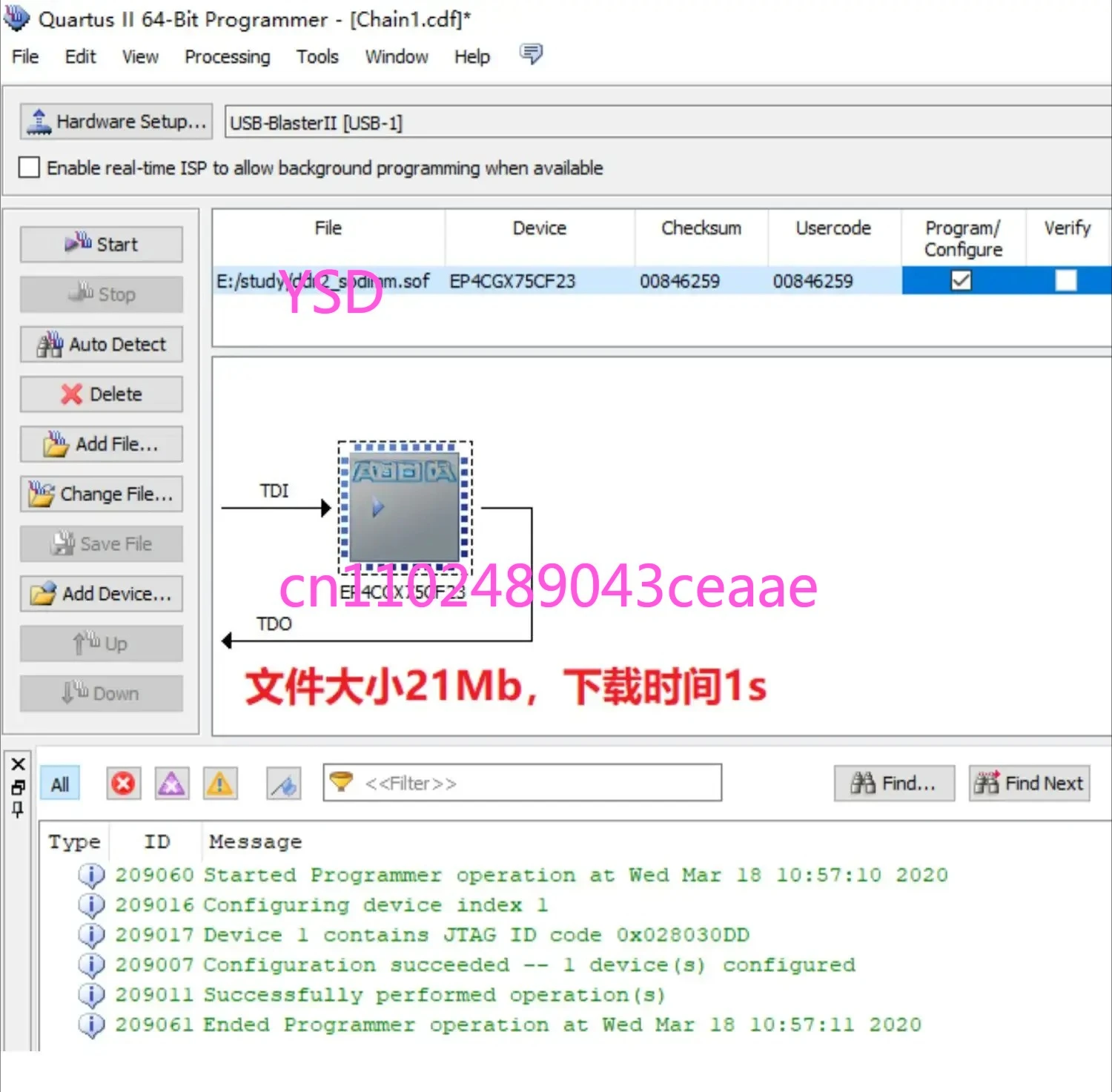
Task: Click the info icon for message 209011
Action: [x=91, y=995]
